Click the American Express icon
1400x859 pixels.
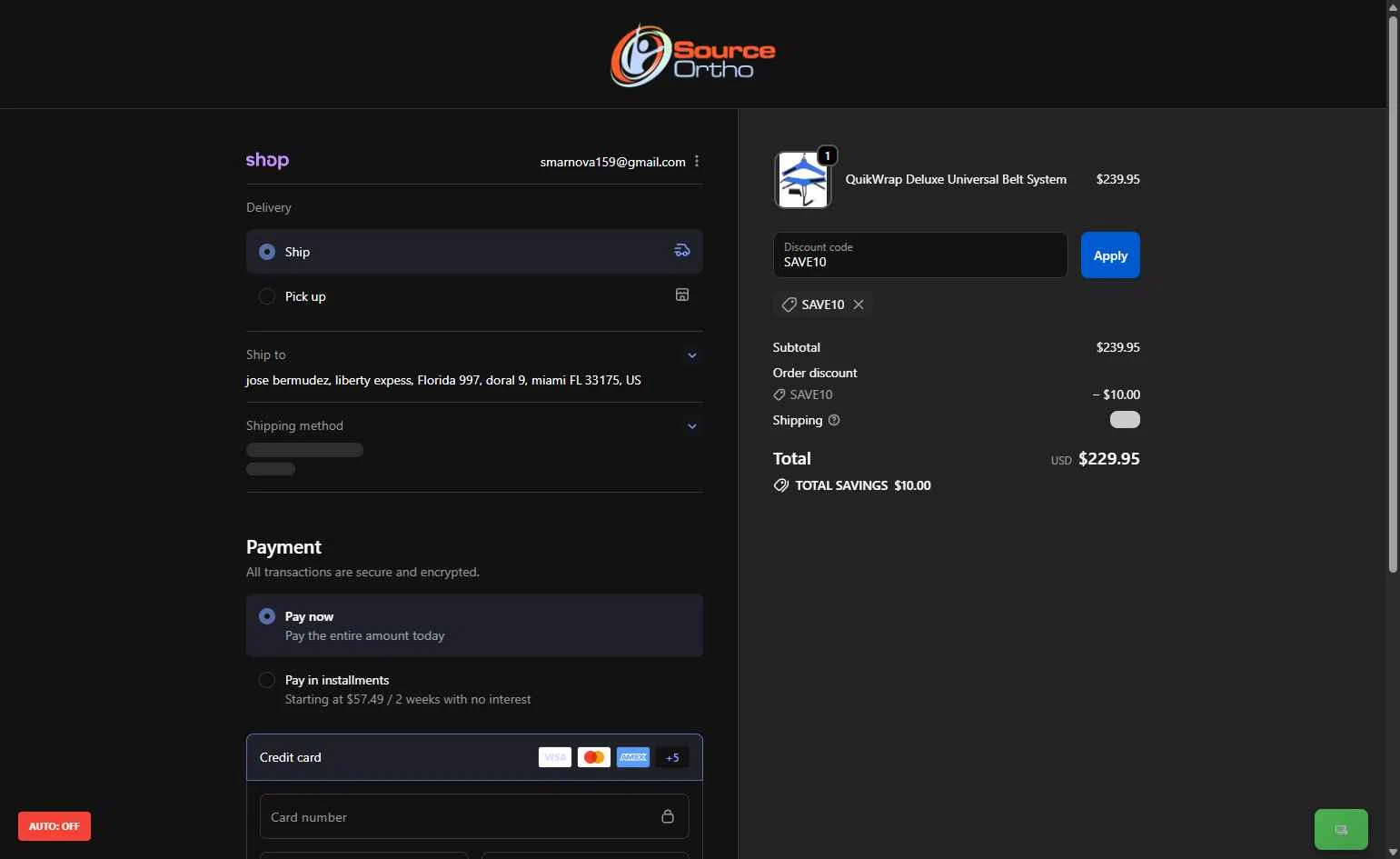click(x=633, y=757)
